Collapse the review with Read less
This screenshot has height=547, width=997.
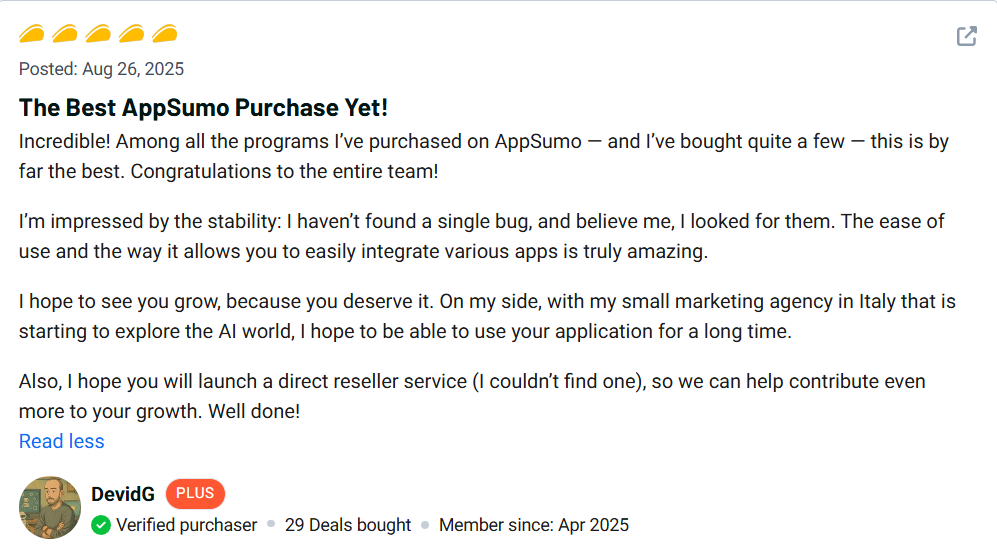click(x=61, y=441)
